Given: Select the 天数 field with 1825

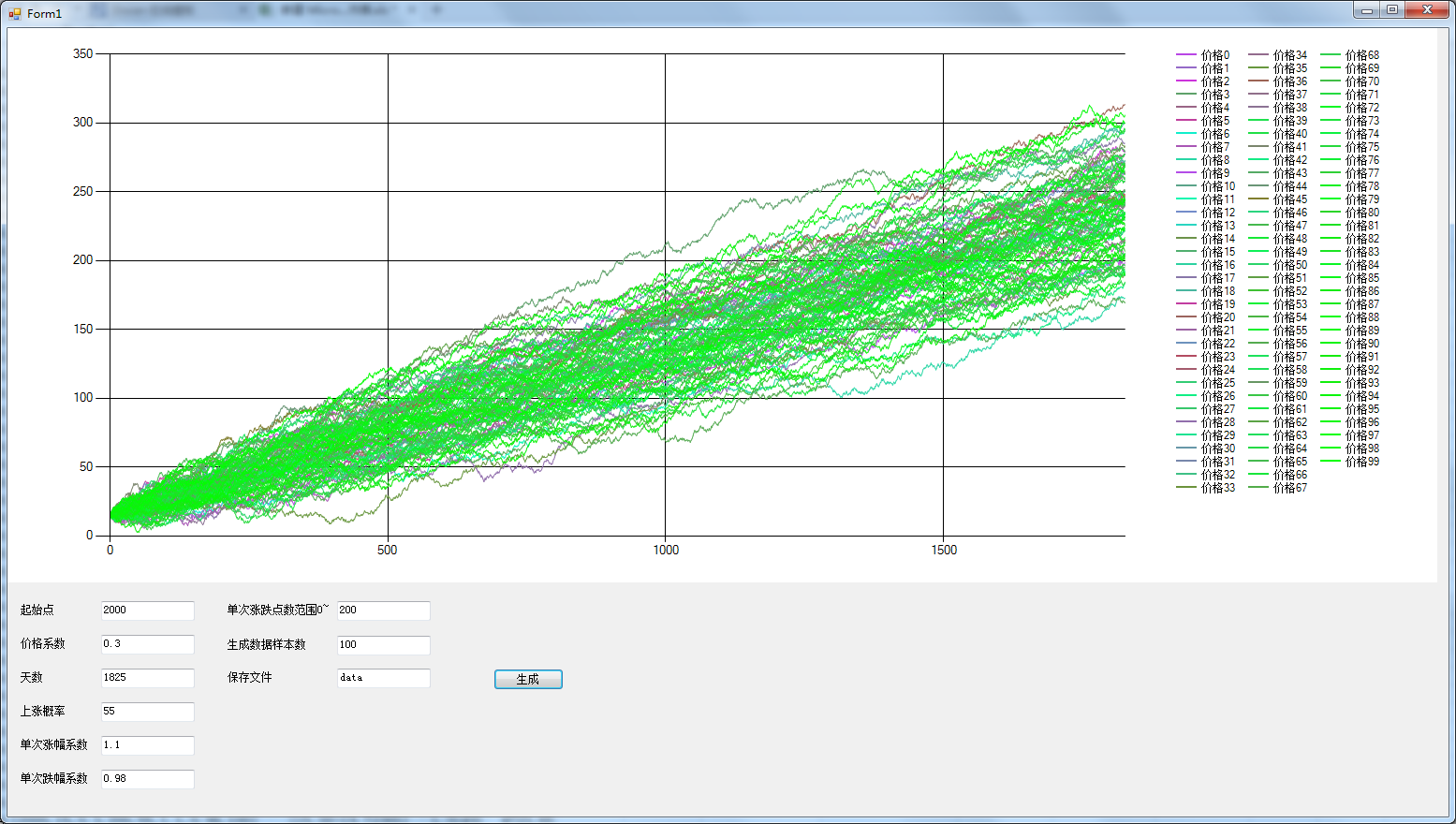Looking at the screenshot, I should (148, 678).
